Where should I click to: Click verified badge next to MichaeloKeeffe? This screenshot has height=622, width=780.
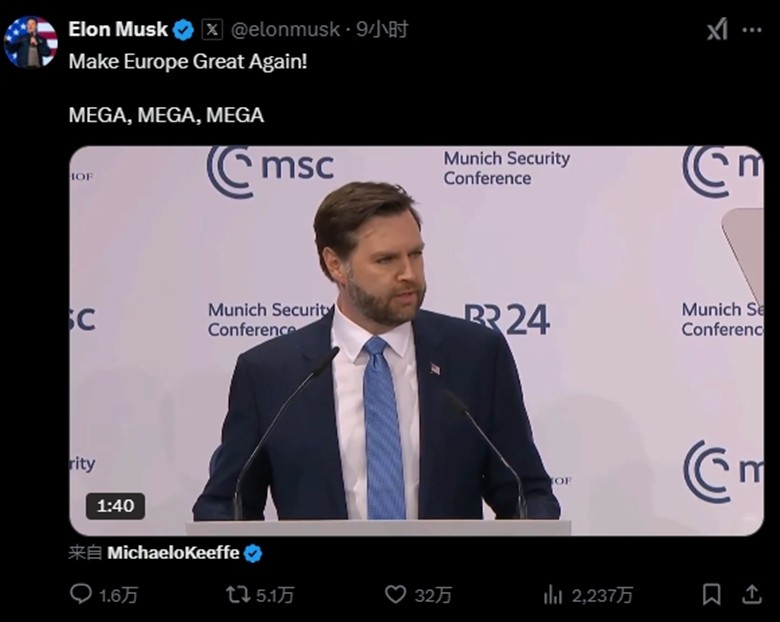click(253, 553)
